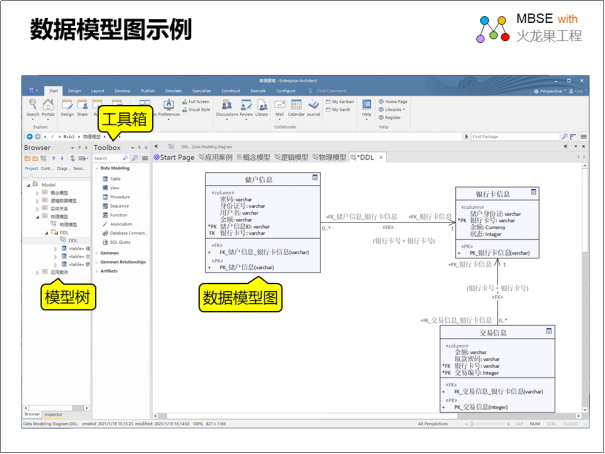Pick the View element in Toolbox

pos(114,187)
